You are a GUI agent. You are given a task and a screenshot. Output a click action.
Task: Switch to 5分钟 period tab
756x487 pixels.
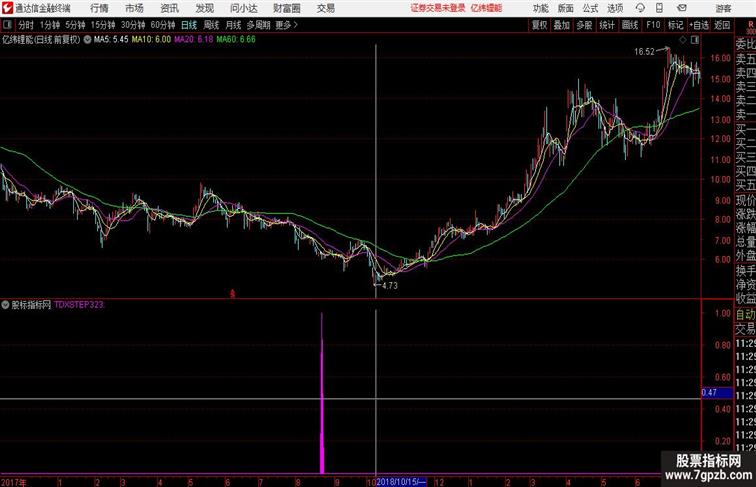tap(75, 25)
